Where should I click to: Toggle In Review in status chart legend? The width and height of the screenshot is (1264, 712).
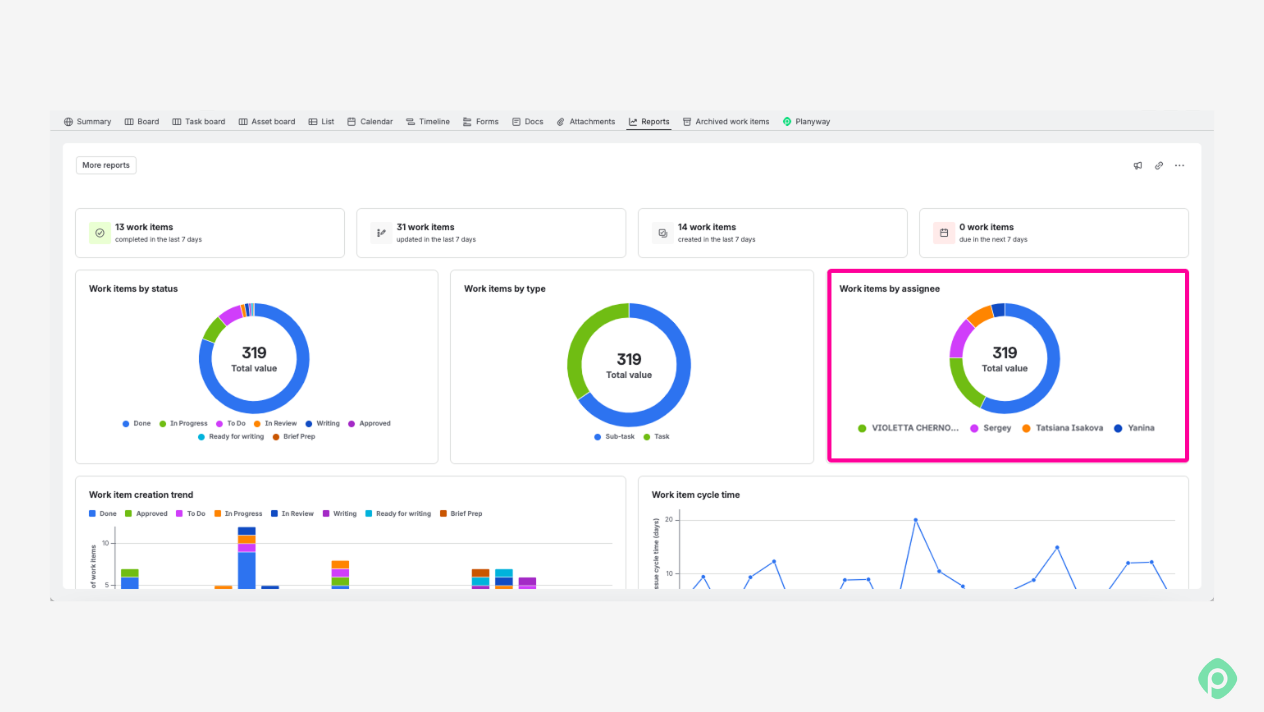point(275,424)
